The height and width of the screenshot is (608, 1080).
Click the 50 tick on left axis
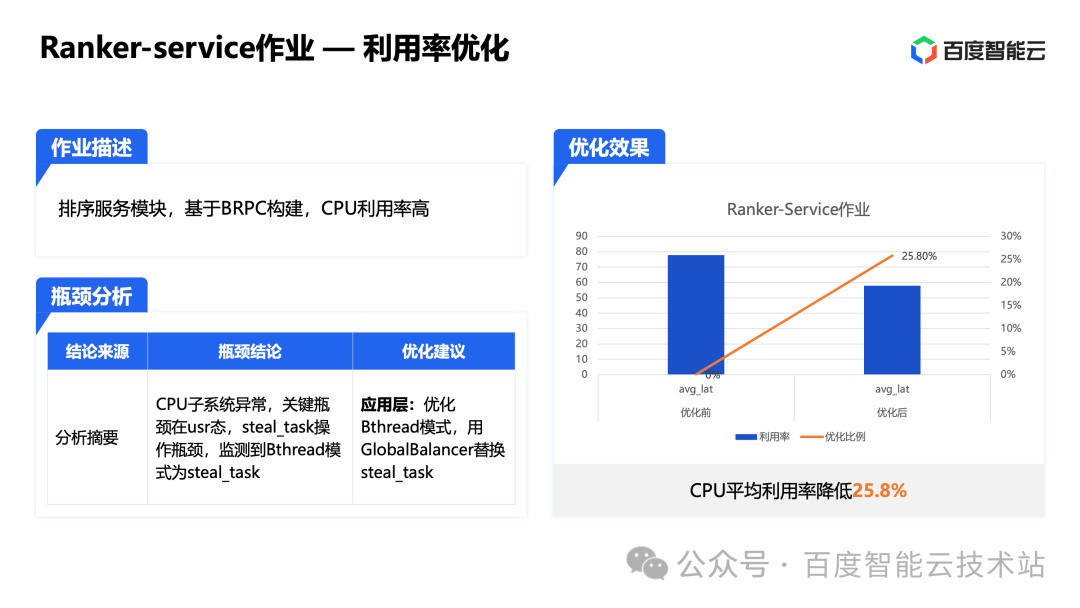click(x=582, y=297)
